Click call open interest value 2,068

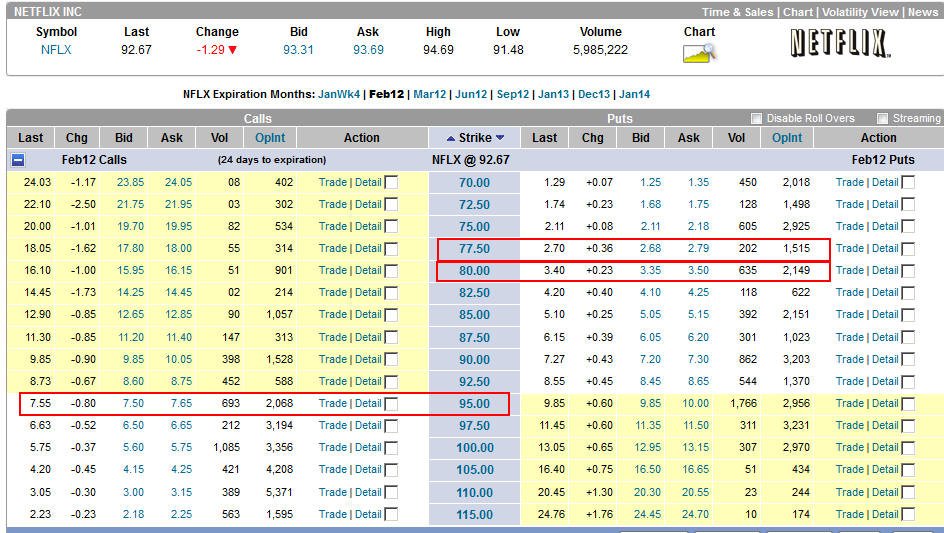[279, 404]
